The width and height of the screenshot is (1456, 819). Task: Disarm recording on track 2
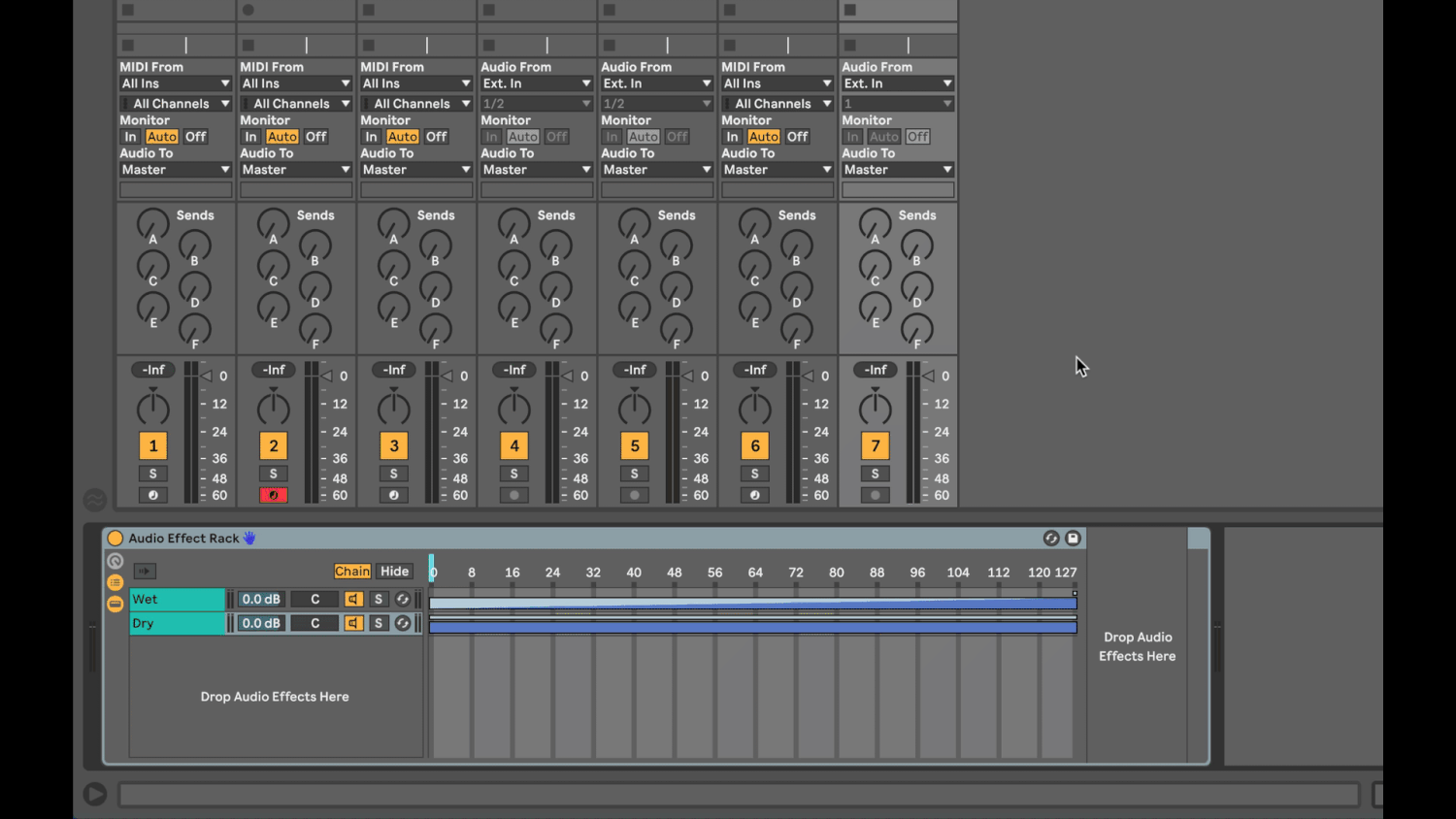[273, 495]
